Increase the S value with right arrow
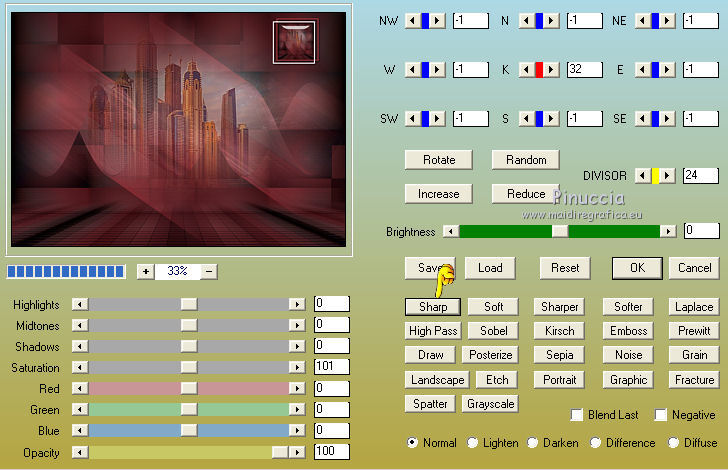The image size is (728, 470). (551, 118)
